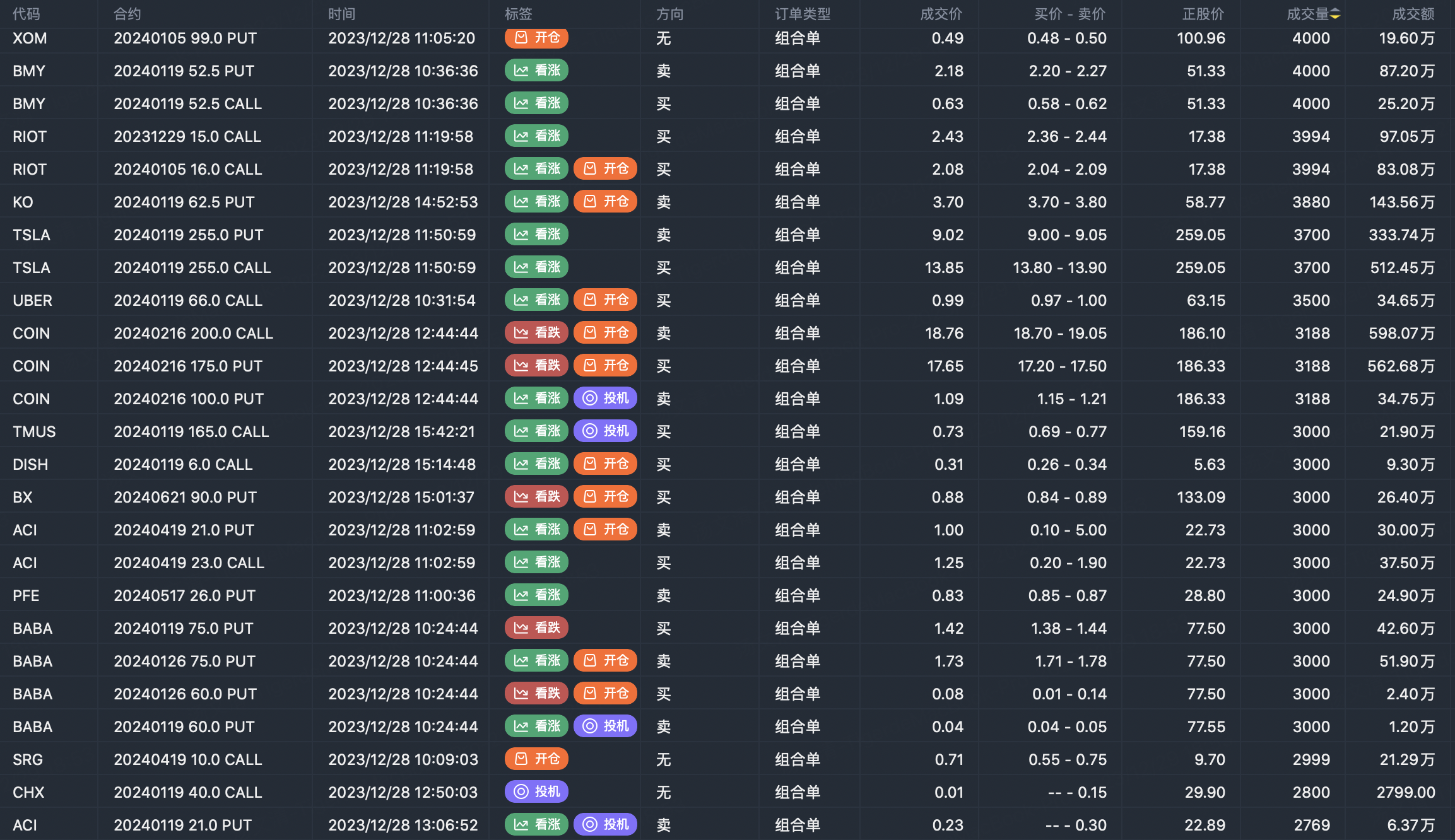Viewport: 1455px width, 840px height.
Task: Click 开仓 tag on SRG 10.0 CALL row
Action: pyautogui.click(x=536, y=759)
